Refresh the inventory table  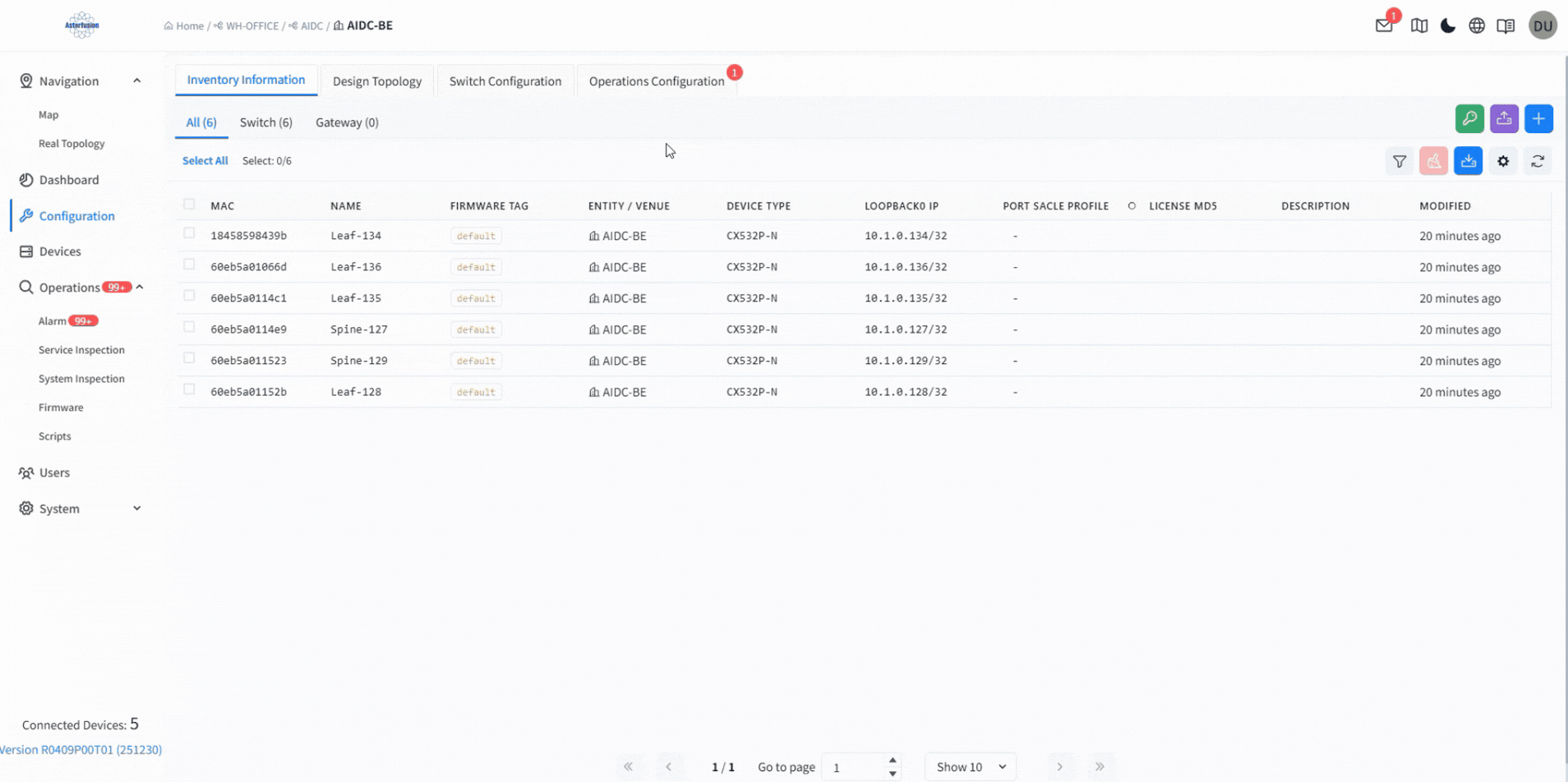pyautogui.click(x=1538, y=162)
